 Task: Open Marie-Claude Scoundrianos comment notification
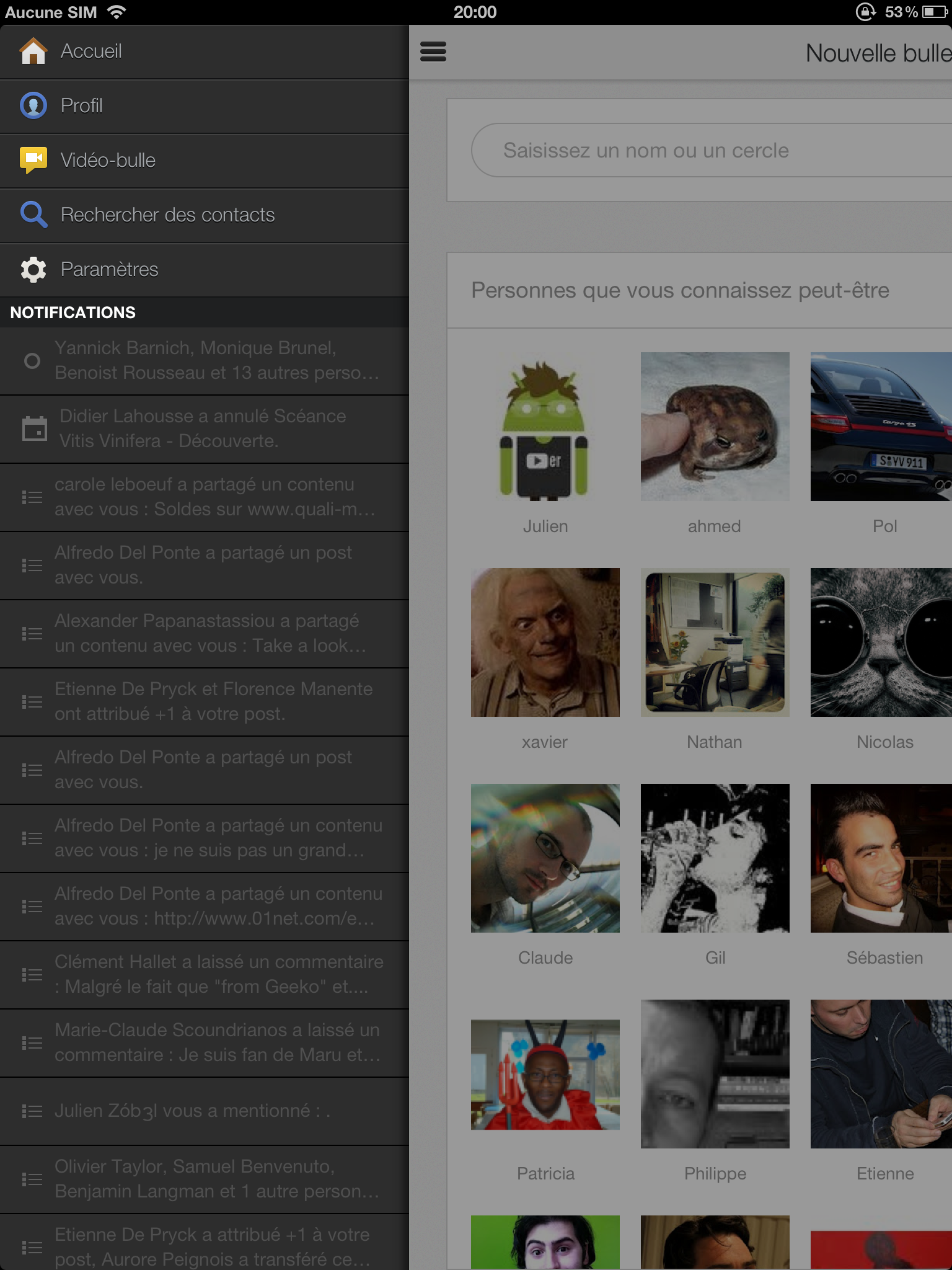[205, 1043]
